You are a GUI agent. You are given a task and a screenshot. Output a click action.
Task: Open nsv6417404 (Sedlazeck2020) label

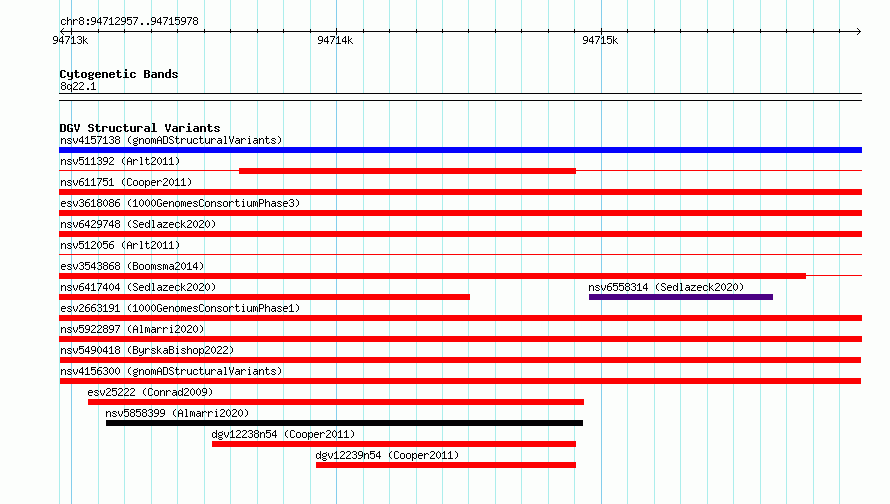[x=138, y=287]
